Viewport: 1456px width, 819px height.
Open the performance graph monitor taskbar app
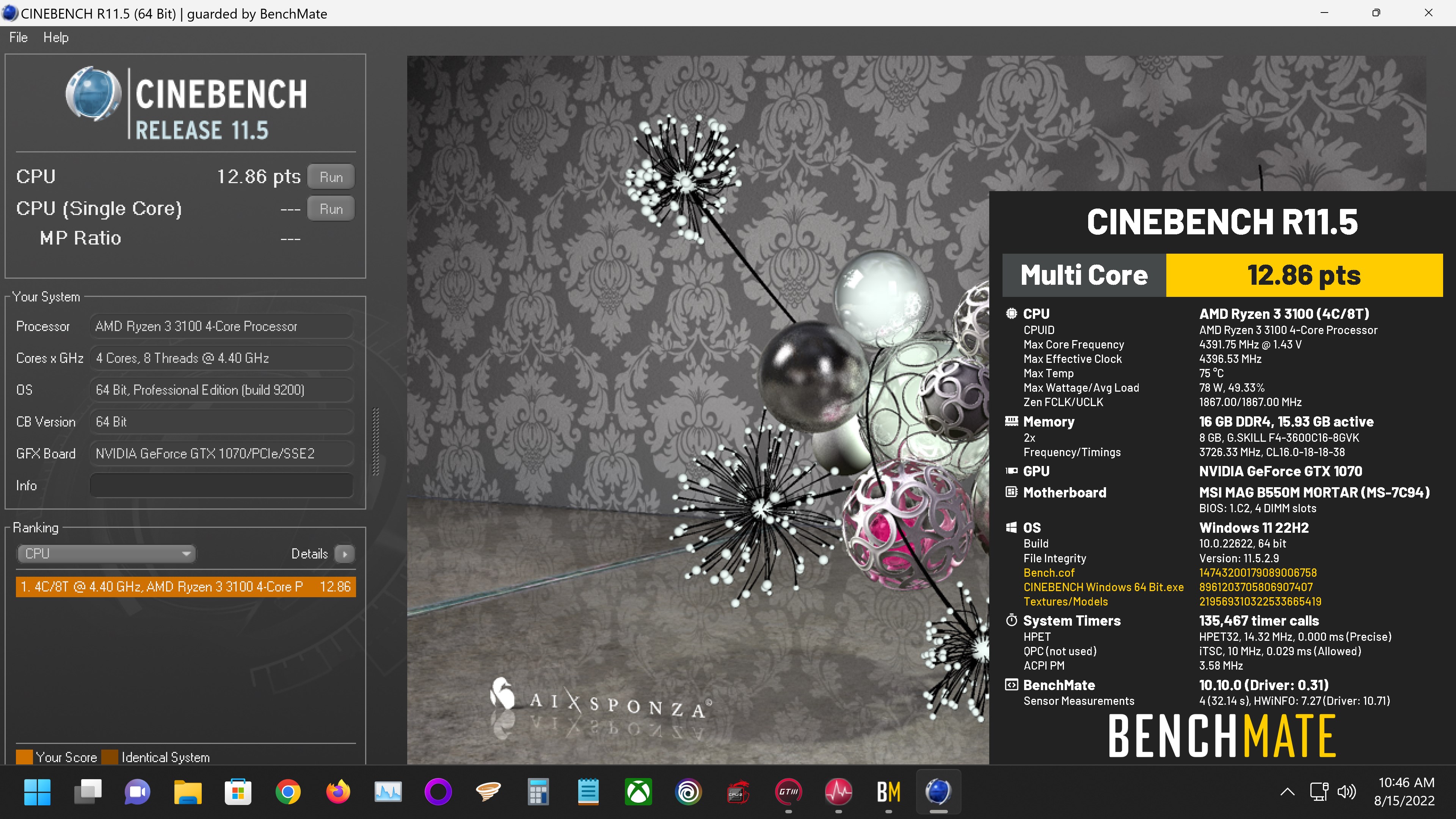[388, 792]
